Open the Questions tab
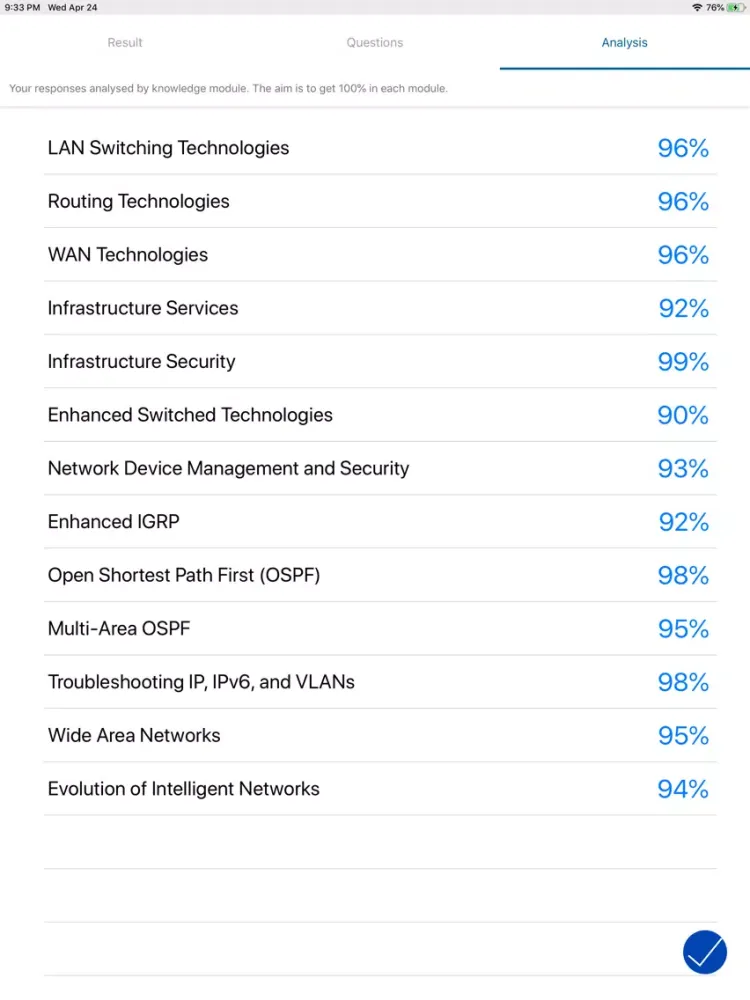The height and width of the screenshot is (1000, 750). (x=375, y=43)
